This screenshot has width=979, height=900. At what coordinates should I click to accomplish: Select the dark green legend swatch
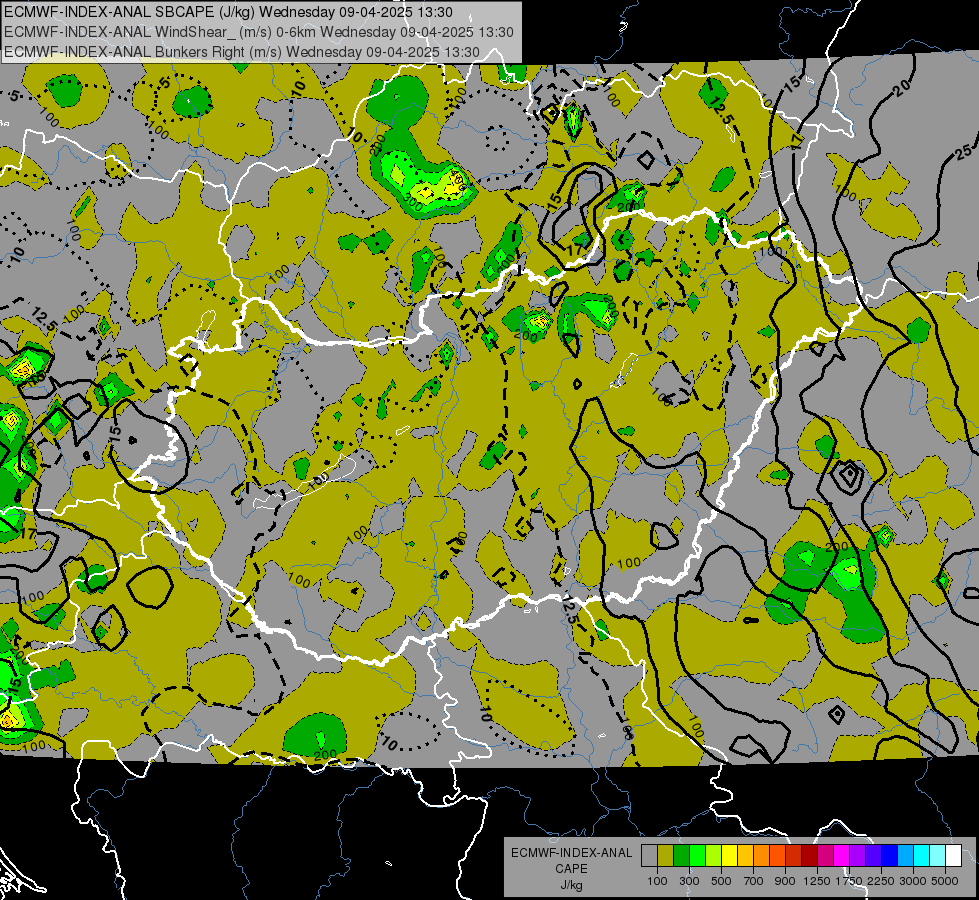(681, 855)
